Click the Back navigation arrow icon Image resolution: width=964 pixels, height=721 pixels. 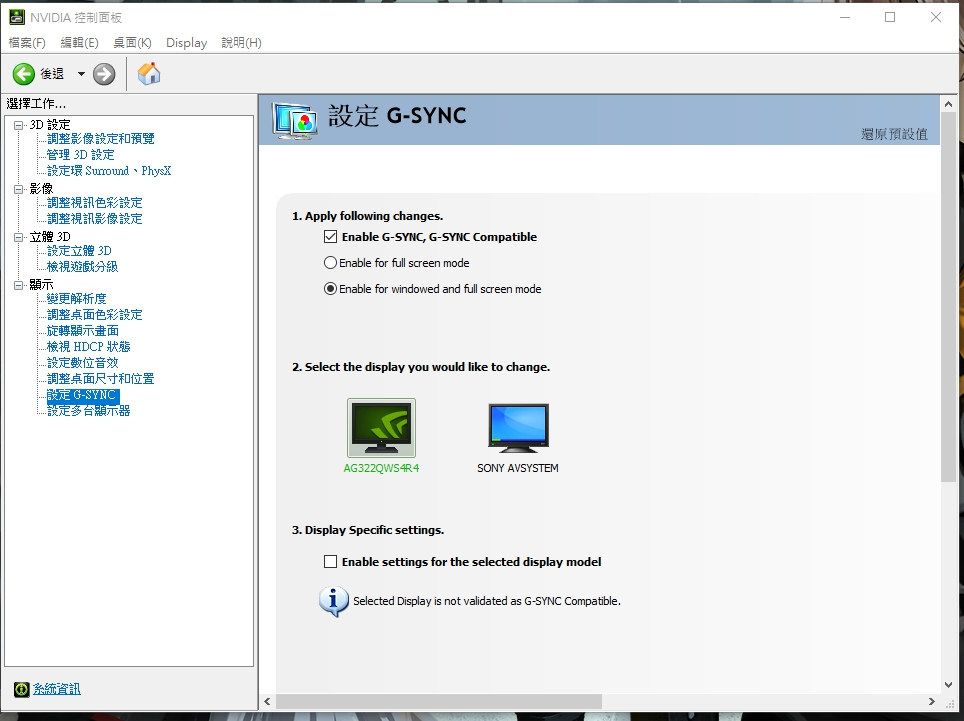21,72
